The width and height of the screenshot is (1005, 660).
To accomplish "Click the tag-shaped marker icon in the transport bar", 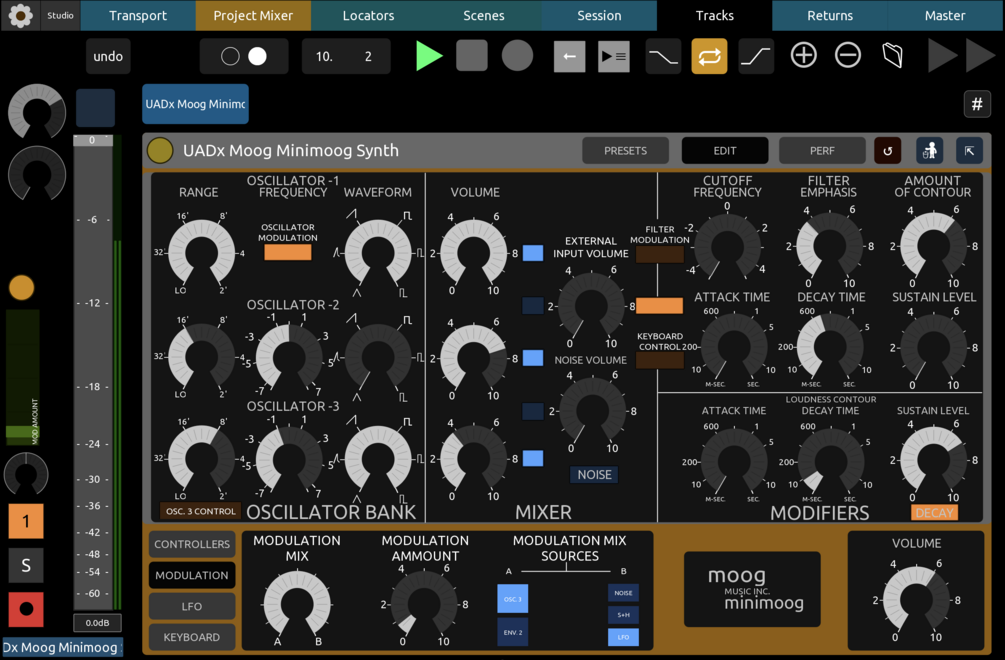I will (892, 56).
